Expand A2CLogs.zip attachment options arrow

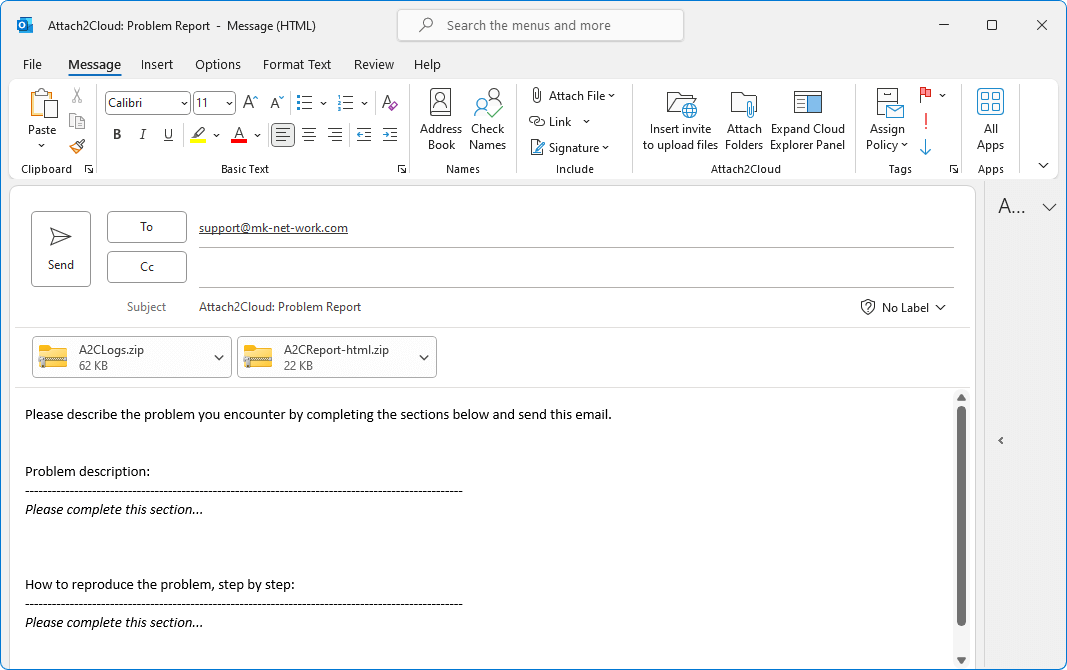219,357
